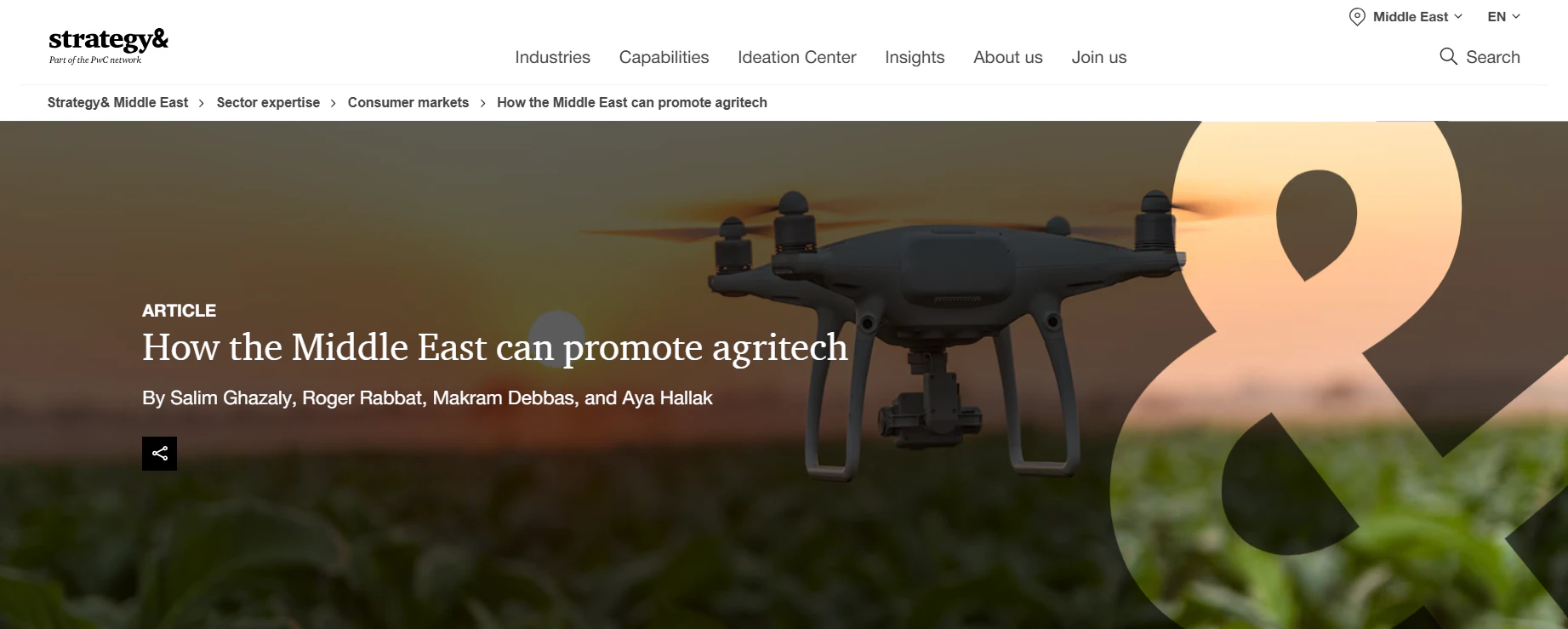Screen dimensions: 1568x629
Task: Open the EN language dropdown
Action: coord(1503,17)
